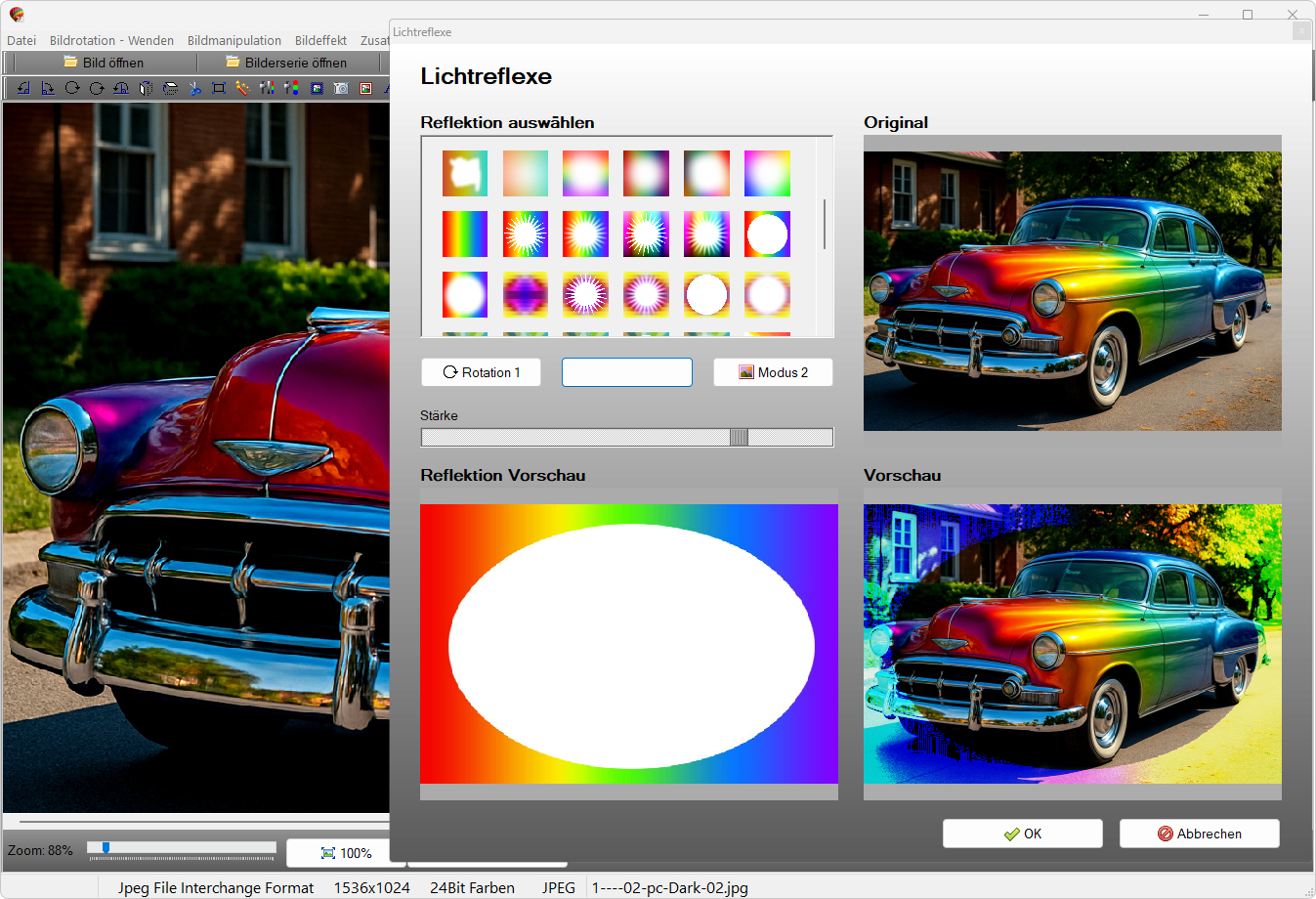Click the empty field beside Rotation 1
Image resolution: width=1316 pixels, height=899 pixels.
[x=626, y=372]
